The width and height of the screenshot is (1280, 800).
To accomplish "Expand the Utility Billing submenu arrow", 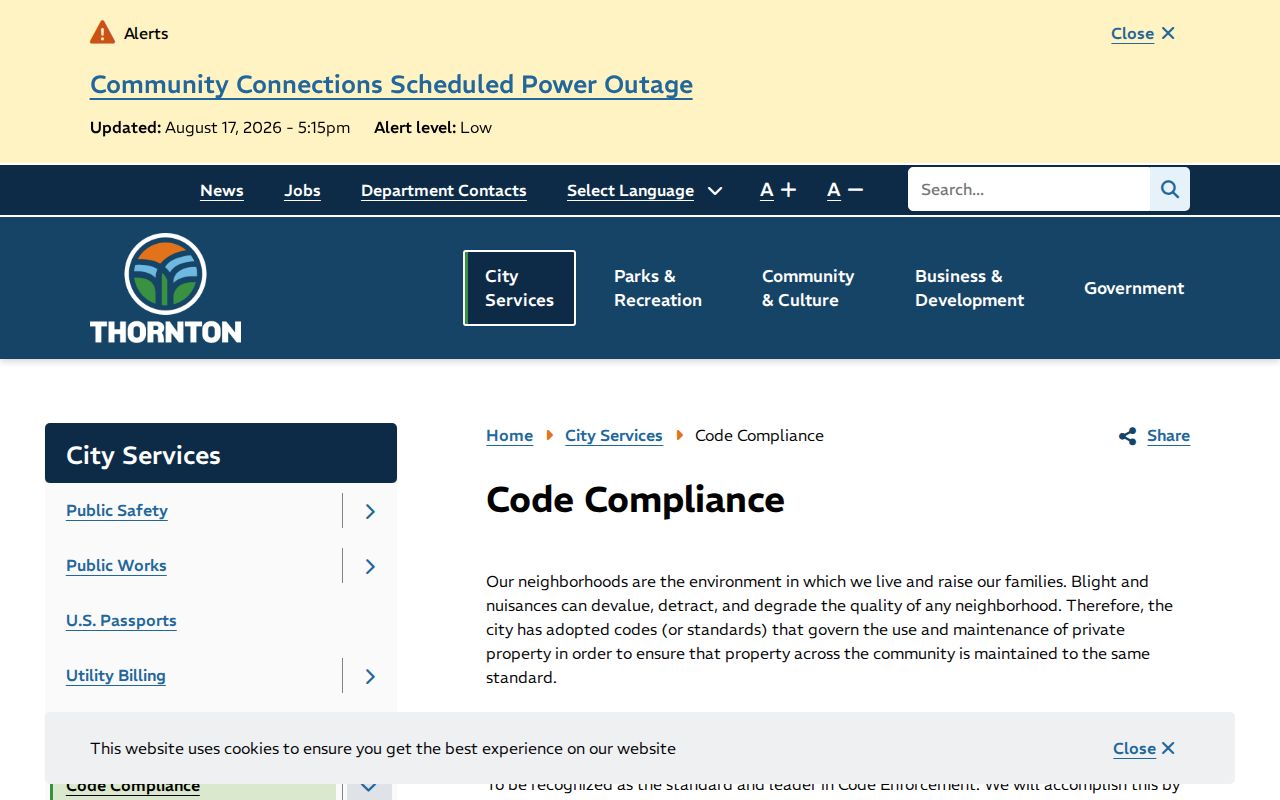I will coord(370,676).
